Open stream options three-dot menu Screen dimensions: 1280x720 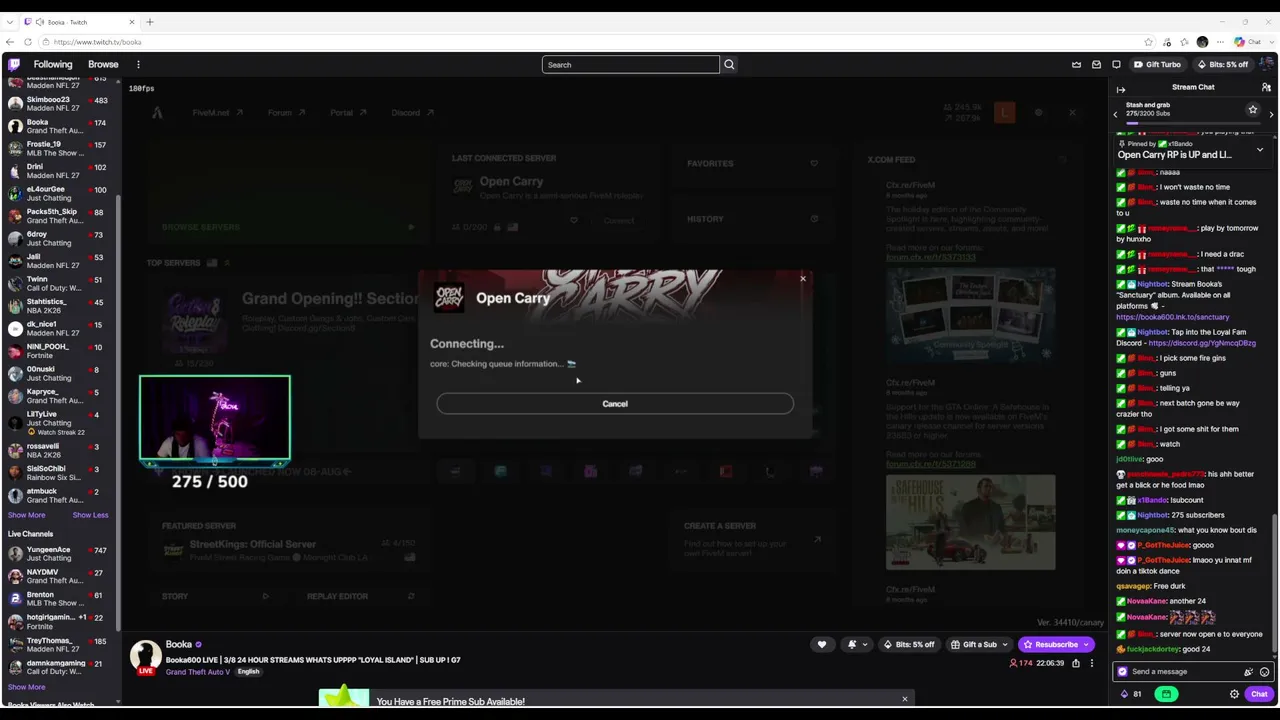coord(1091,663)
